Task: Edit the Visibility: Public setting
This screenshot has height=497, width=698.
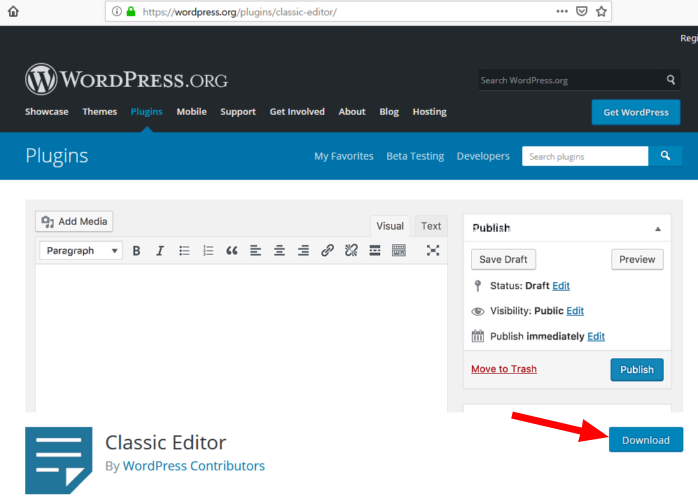Action: pyautogui.click(x=575, y=311)
